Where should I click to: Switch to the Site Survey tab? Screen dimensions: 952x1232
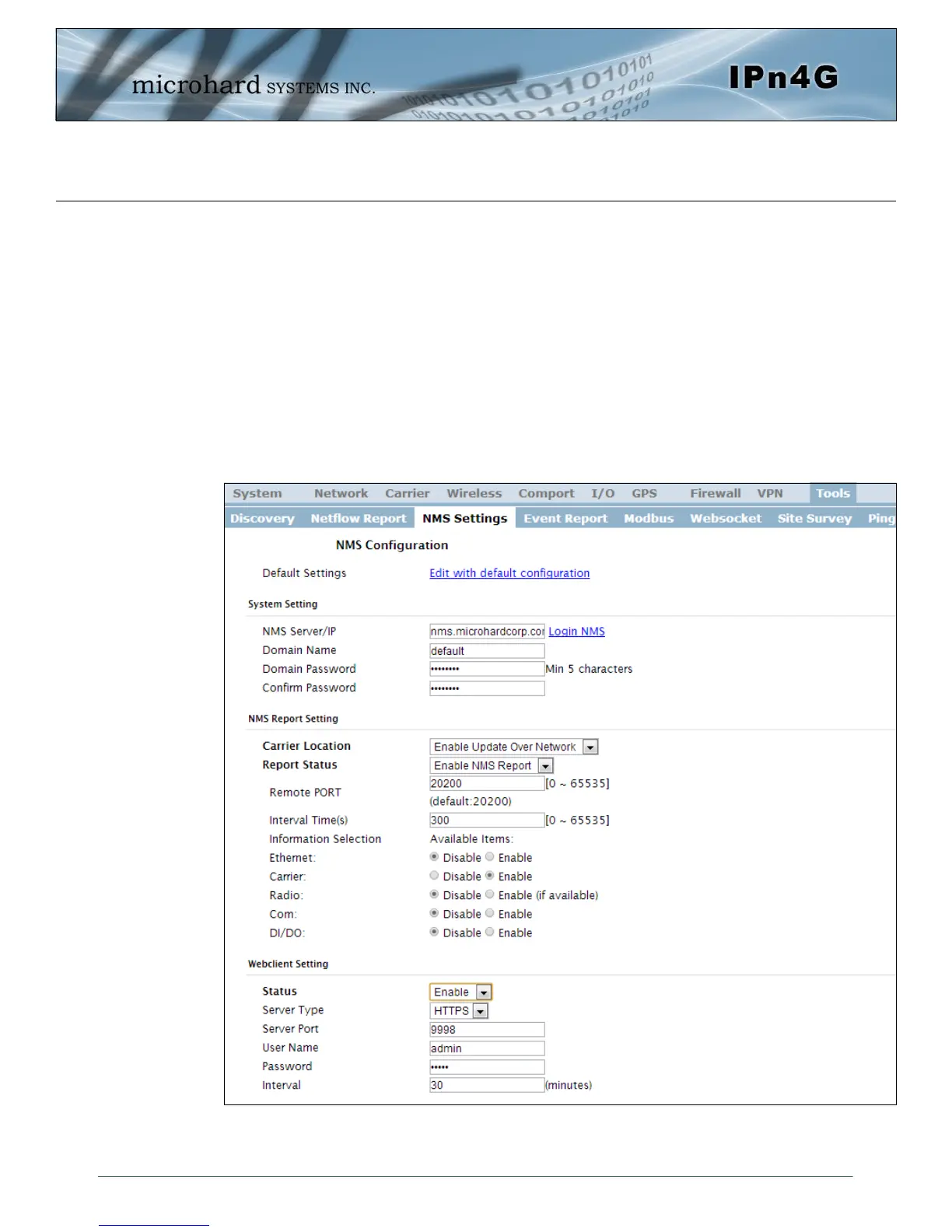pos(814,518)
